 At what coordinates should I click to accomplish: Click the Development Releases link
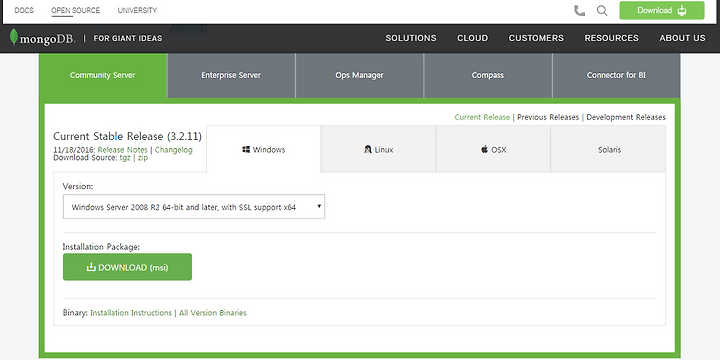coord(626,117)
